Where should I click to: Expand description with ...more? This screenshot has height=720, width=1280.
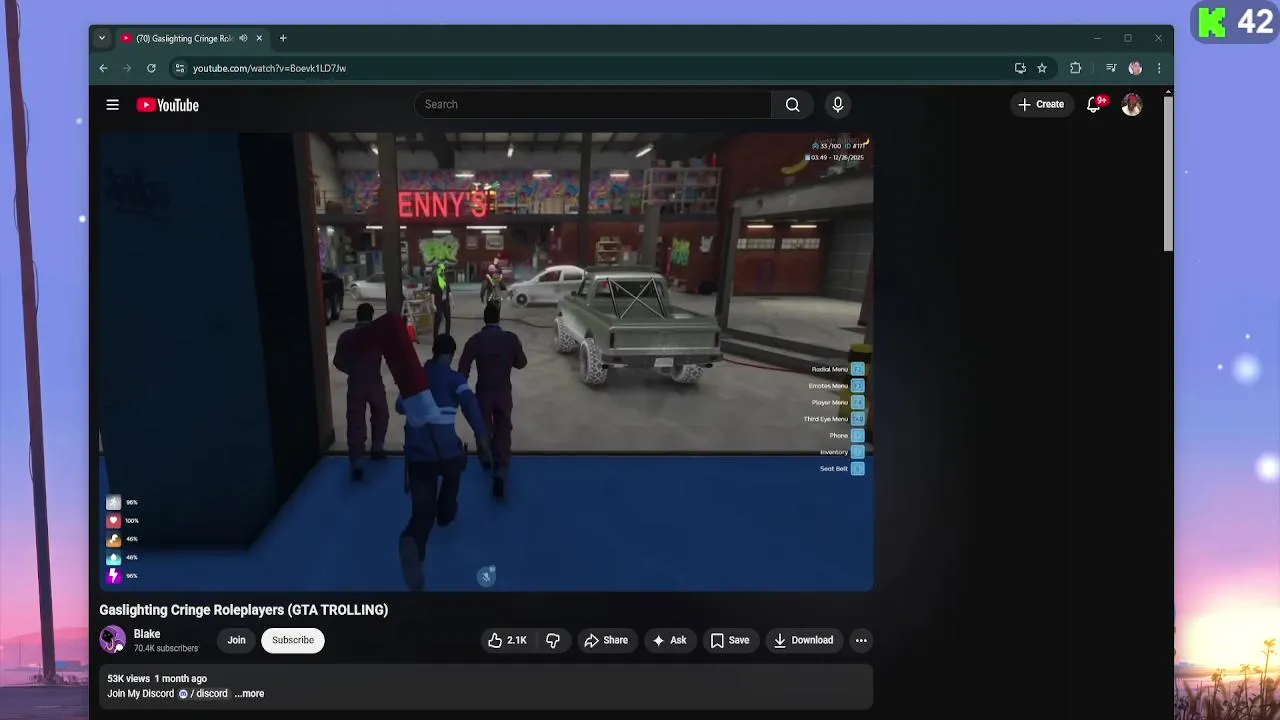[249, 694]
